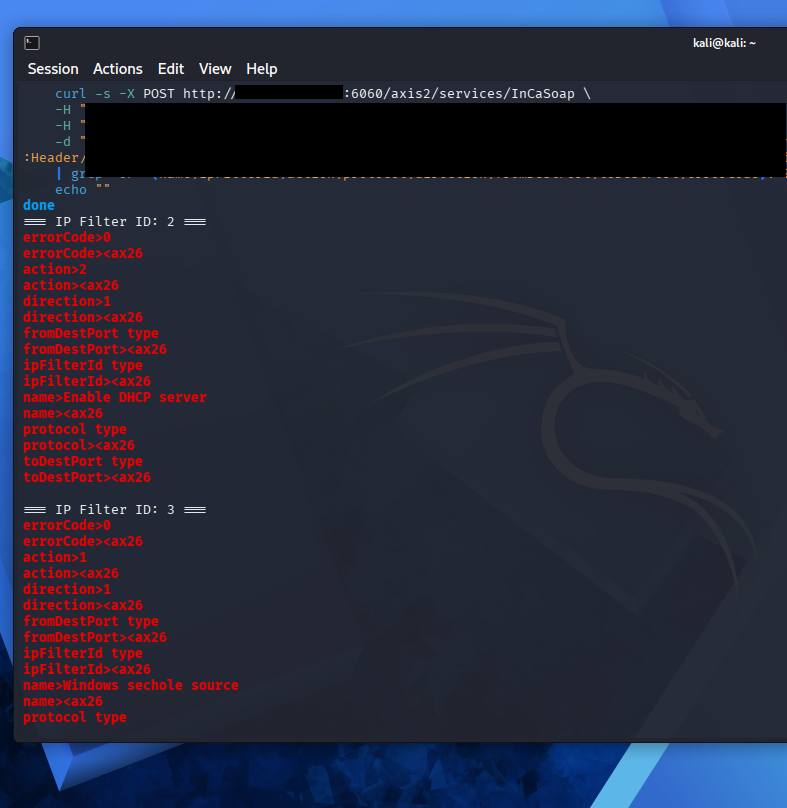
Task: Open the Help menu
Action: [x=261, y=69]
